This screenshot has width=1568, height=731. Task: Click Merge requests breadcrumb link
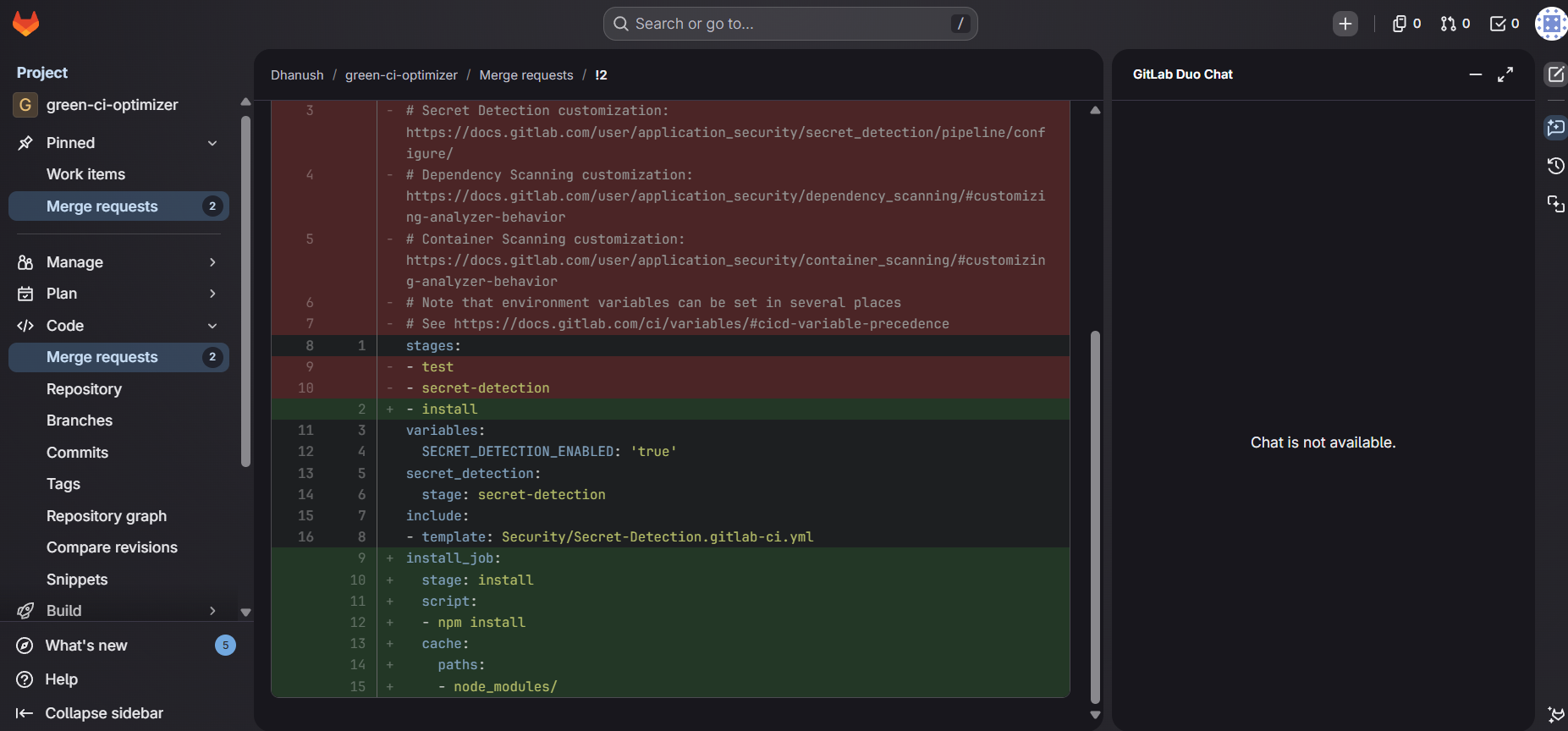(x=526, y=75)
